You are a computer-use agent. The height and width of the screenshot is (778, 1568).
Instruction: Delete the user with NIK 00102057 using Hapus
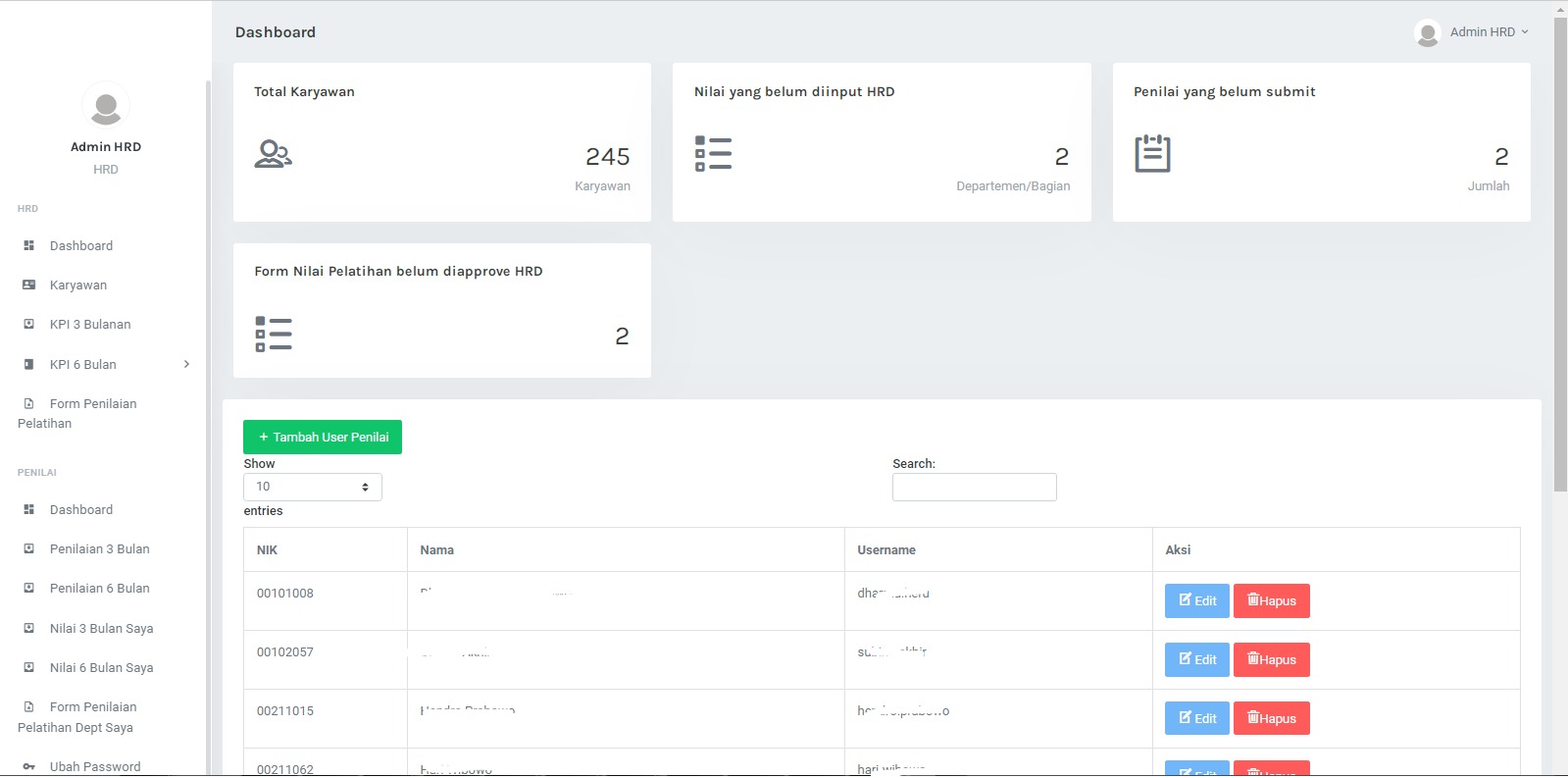tap(1271, 660)
